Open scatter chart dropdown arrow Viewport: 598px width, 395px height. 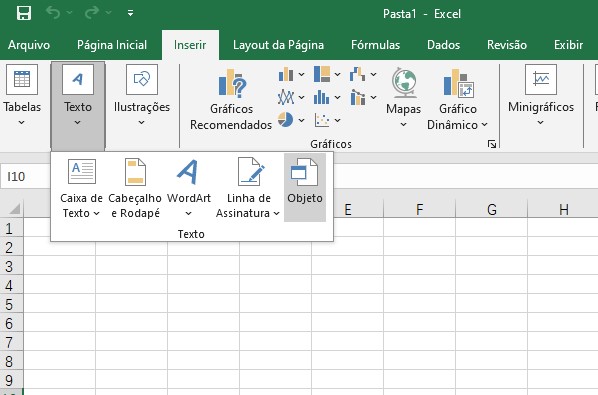[x=338, y=120]
